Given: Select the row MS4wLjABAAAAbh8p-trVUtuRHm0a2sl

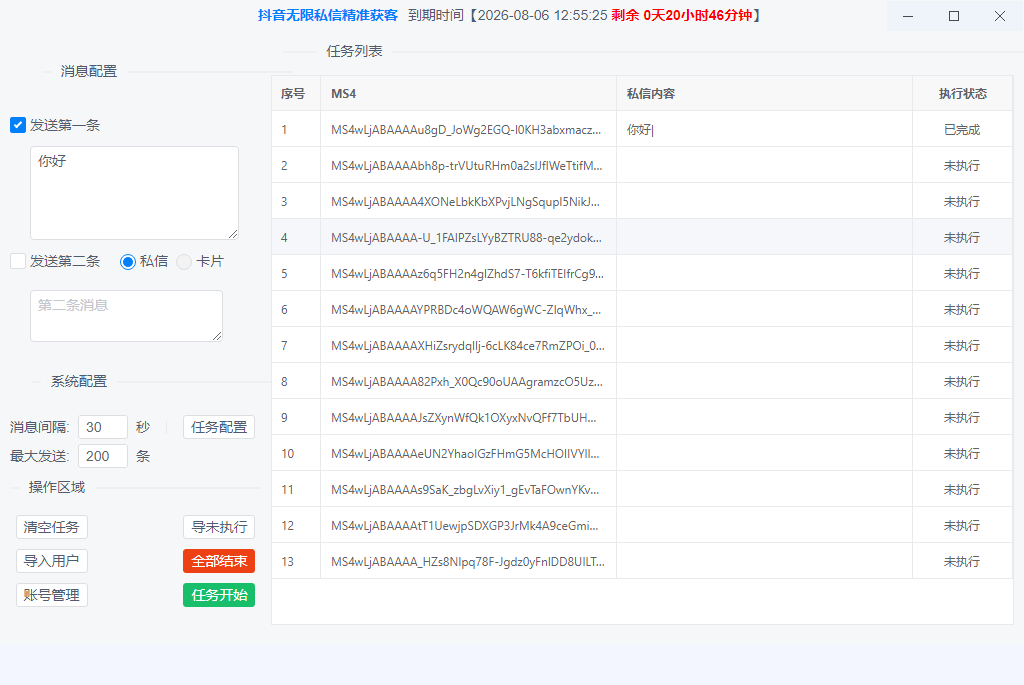Looking at the screenshot, I should coord(642,165).
